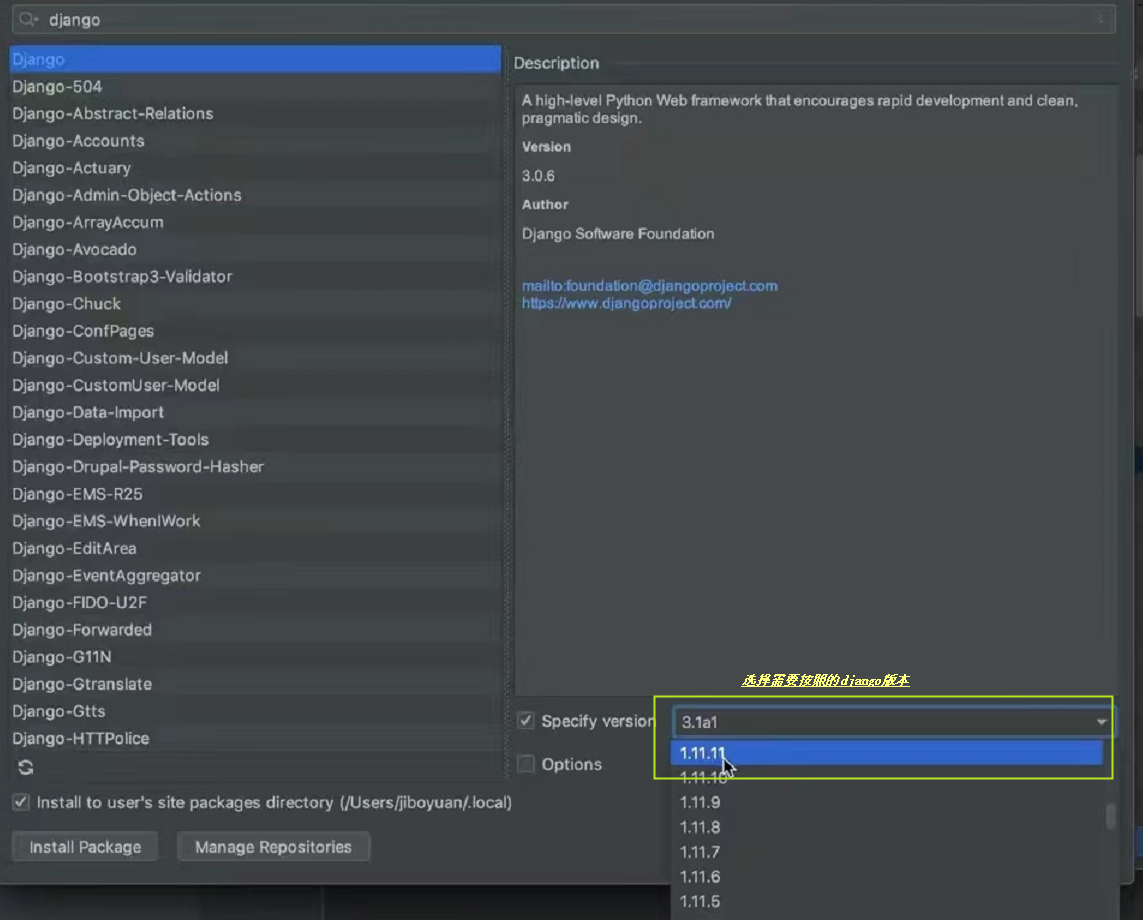Select the Django-Bootstrap3-Validator package

click(x=255, y=276)
